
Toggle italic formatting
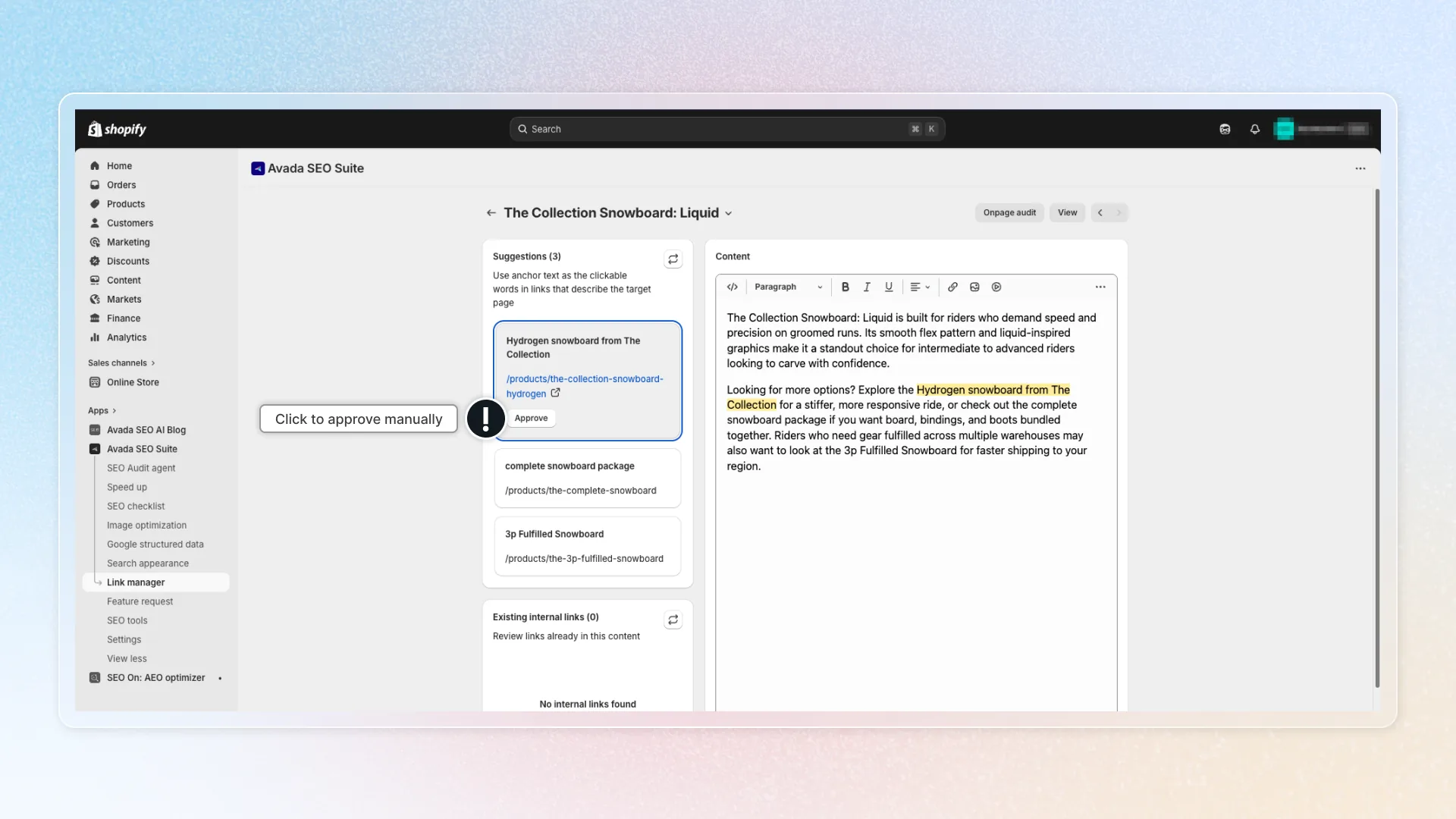(867, 287)
